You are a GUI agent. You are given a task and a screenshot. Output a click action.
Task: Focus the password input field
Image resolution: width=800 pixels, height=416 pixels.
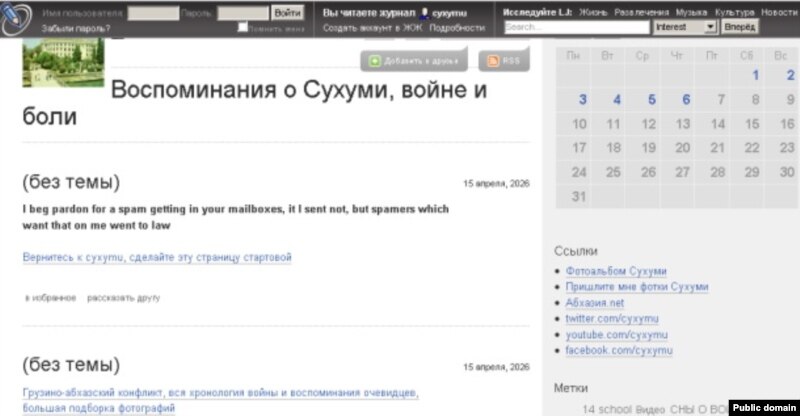[x=242, y=13]
